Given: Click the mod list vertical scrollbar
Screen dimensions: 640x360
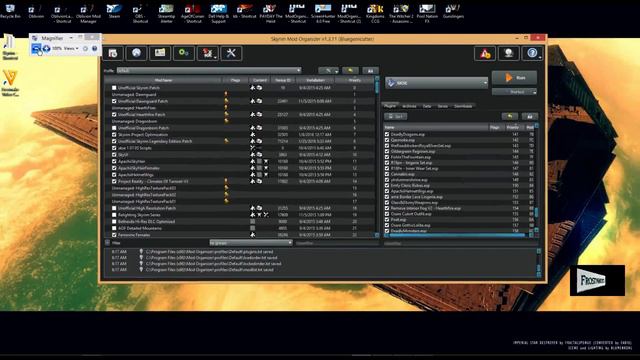Looking at the screenshot, I should 377,157.
